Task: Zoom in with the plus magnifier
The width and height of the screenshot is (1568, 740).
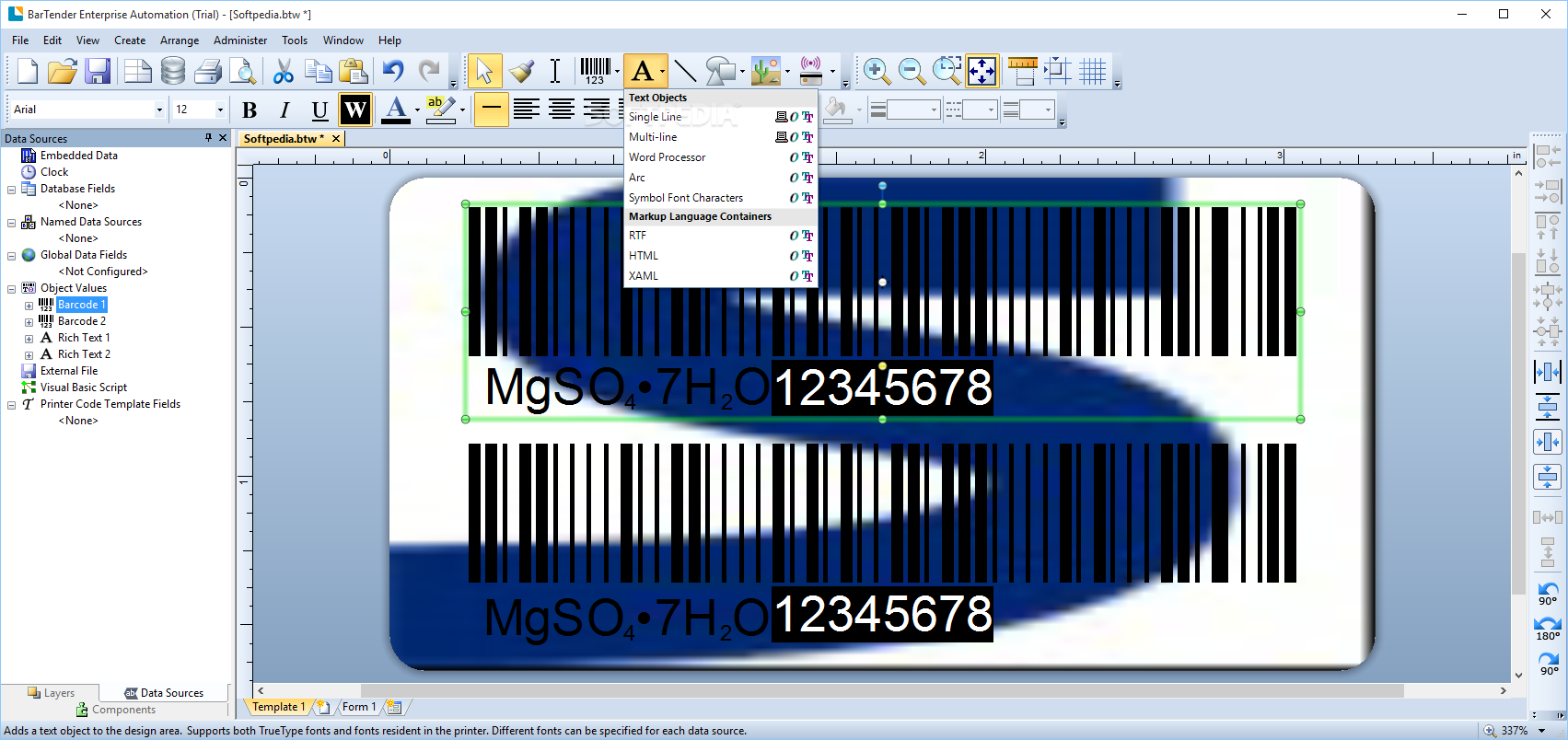Action: [877, 71]
